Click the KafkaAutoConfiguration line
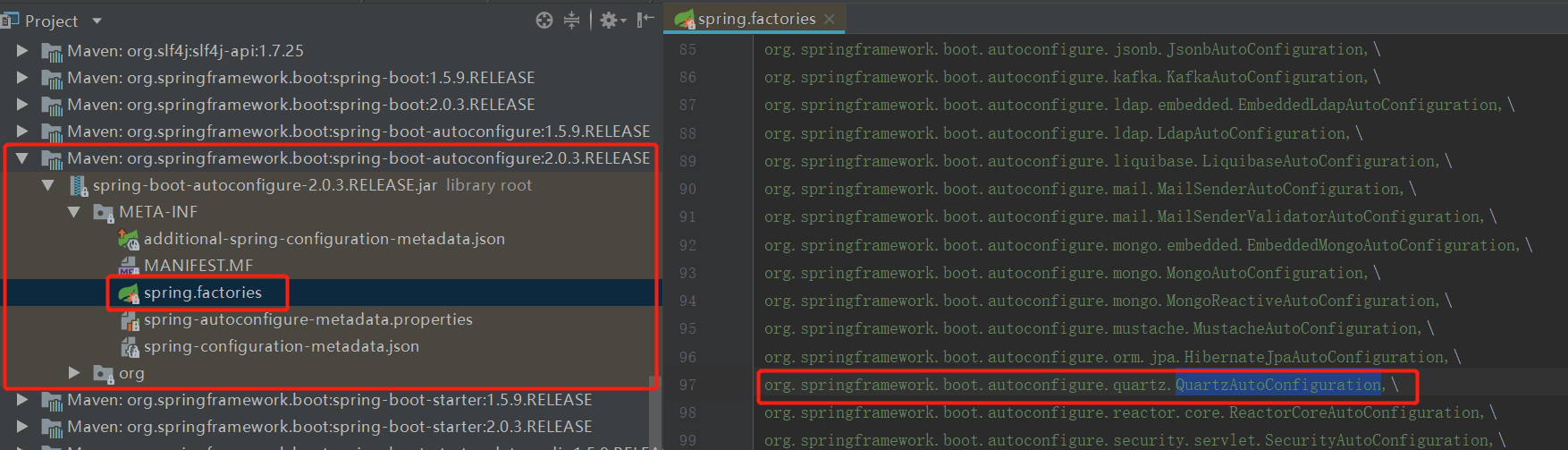Viewport: 1568px width, 450px height. [1073, 77]
